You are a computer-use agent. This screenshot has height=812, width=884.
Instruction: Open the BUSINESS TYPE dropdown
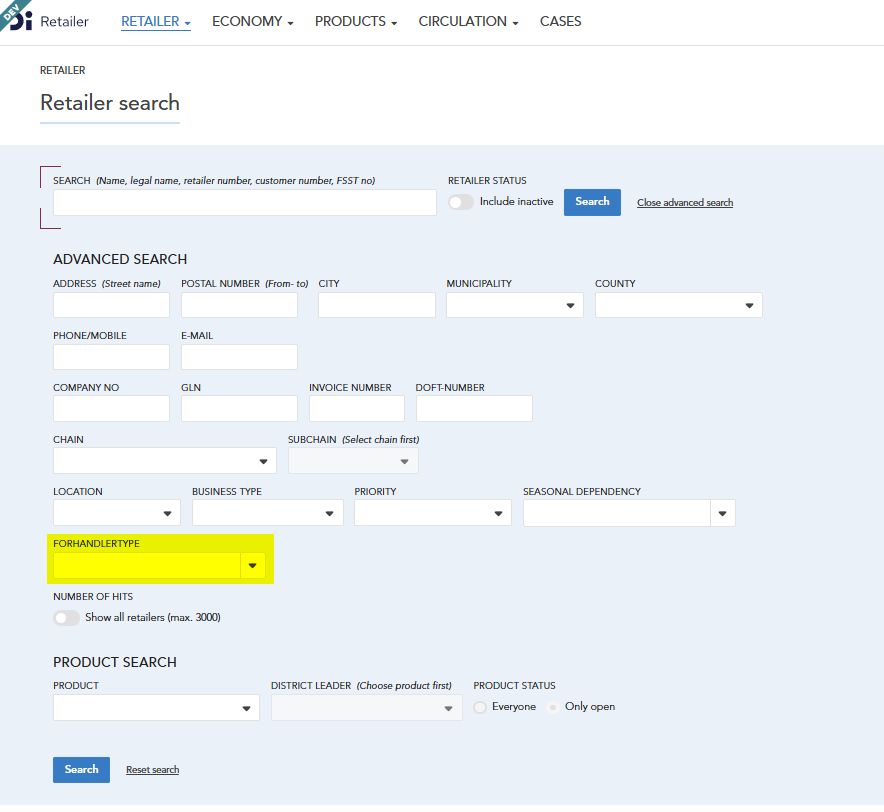point(268,513)
